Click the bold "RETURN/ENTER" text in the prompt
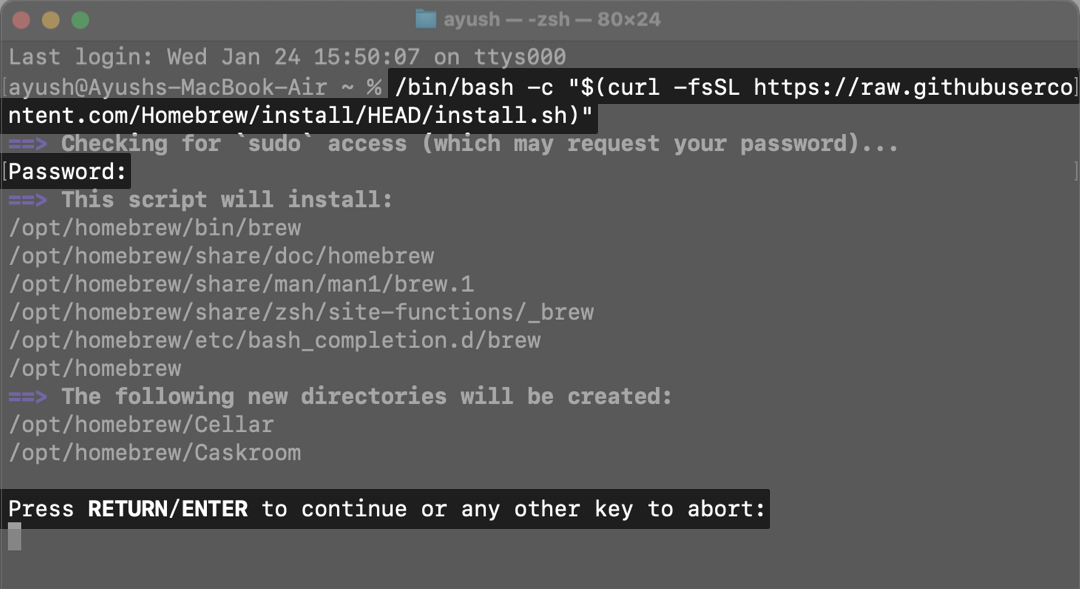Viewport: 1080px width, 589px height. pos(168,509)
